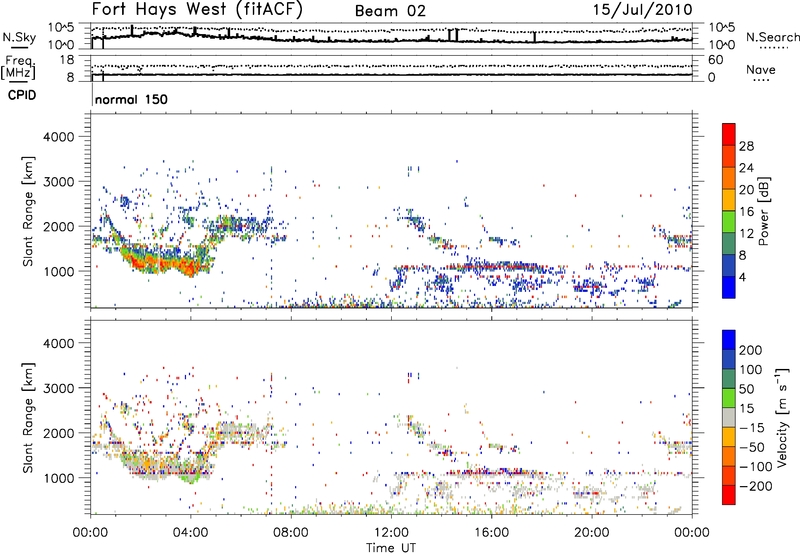
Task: Click the 'Slant Range [km]' label of the velocity panel
Action: point(28,417)
